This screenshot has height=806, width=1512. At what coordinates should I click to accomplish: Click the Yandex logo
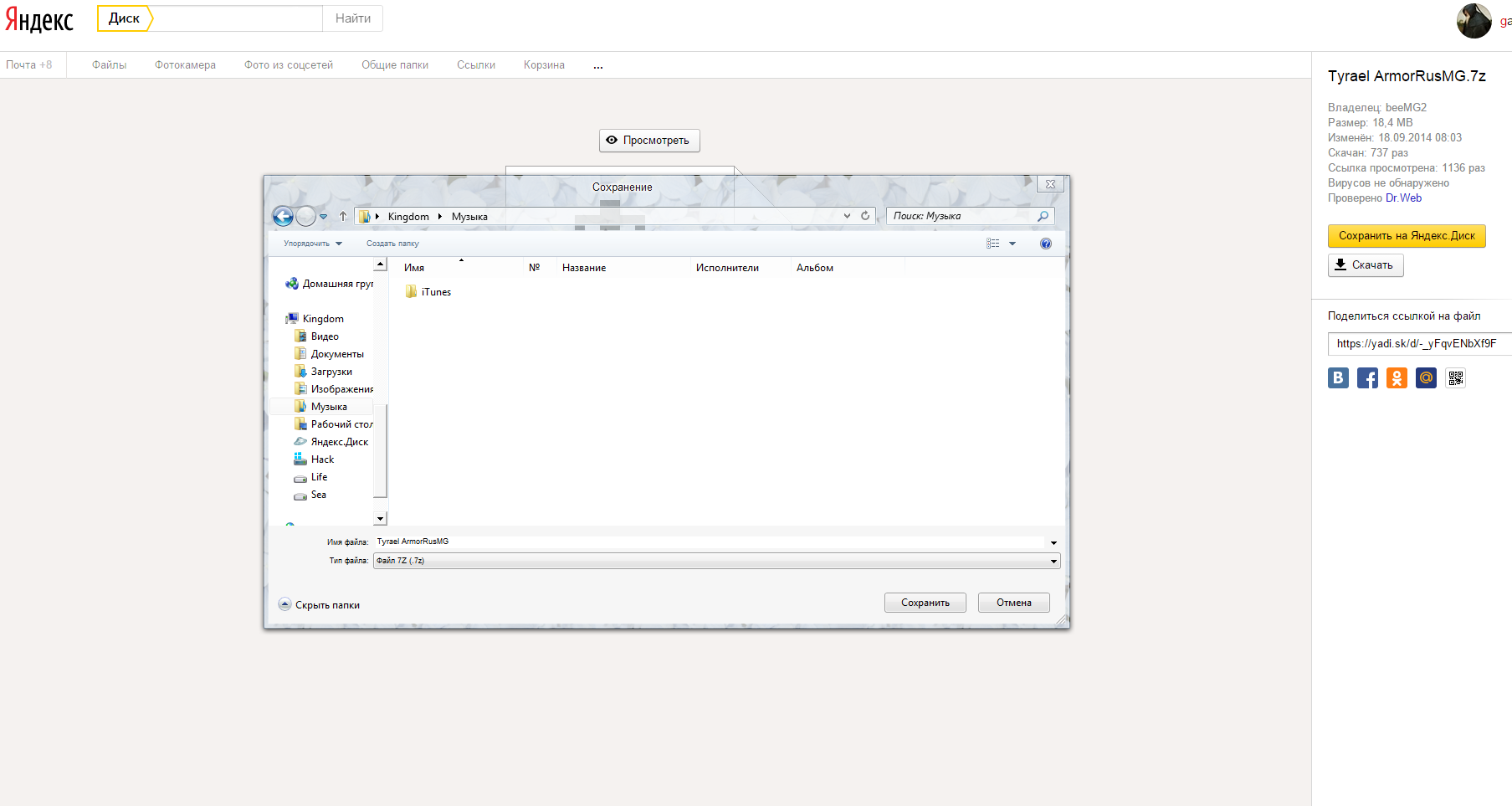(x=39, y=19)
